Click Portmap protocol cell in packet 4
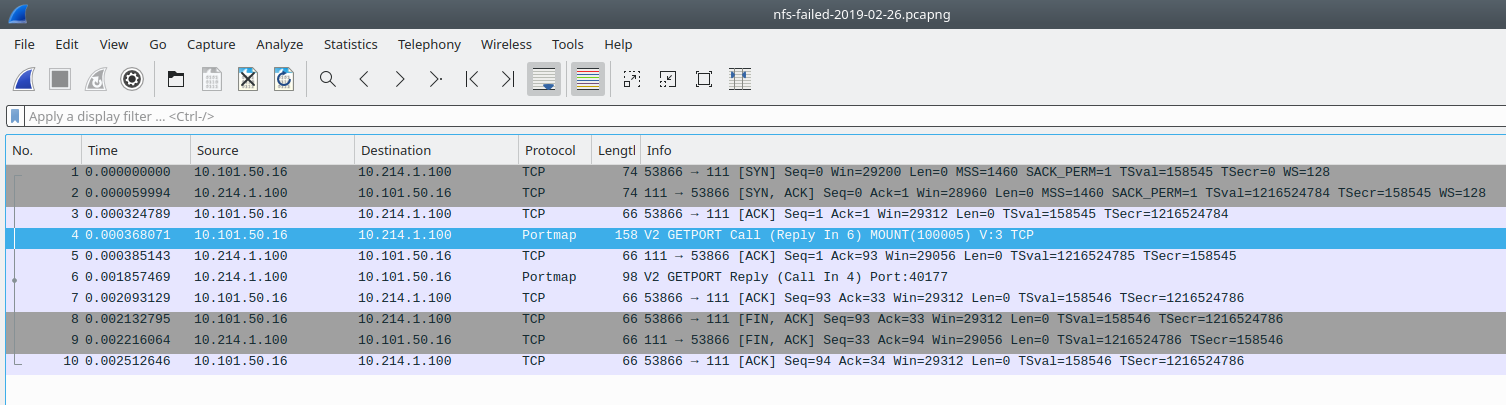The width and height of the screenshot is (1506, 405). tap(549, 235)
